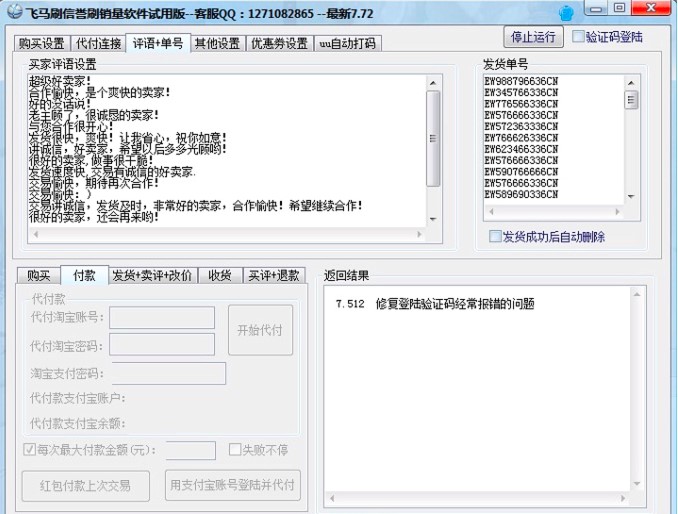The image size is (678, 514).
Task: Open the 其他设置 tab
Action: 217,43
